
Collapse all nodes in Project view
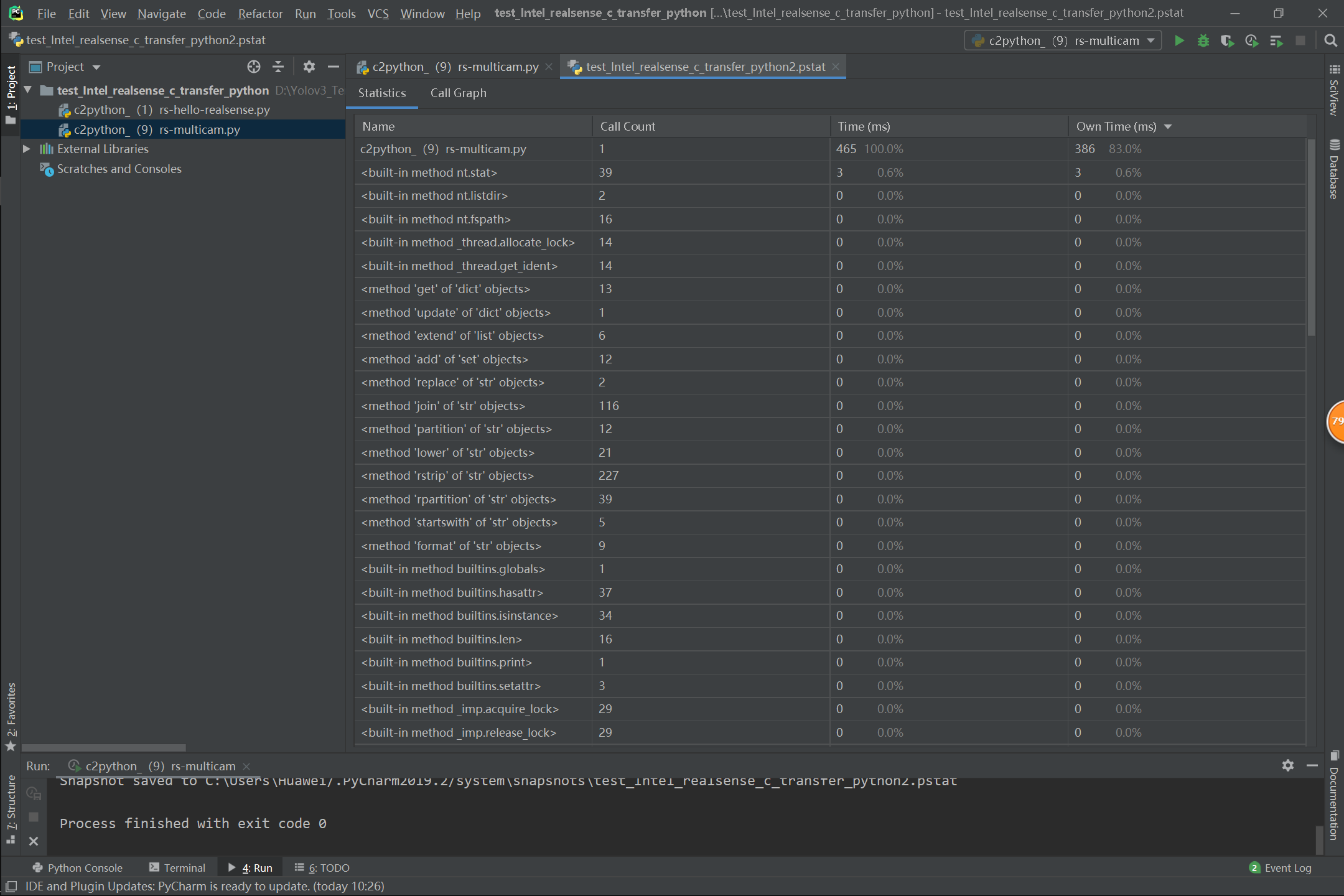click(x=278, y=67)
